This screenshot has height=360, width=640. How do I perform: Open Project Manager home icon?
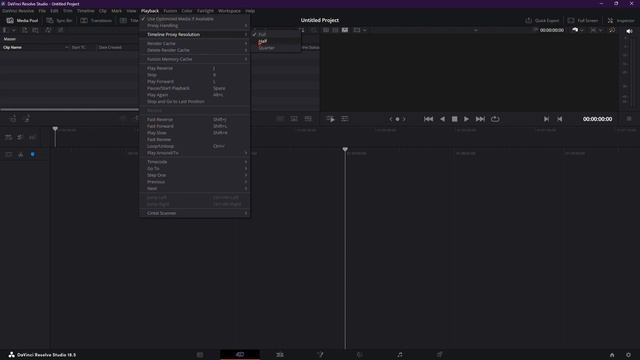point(612,355)
